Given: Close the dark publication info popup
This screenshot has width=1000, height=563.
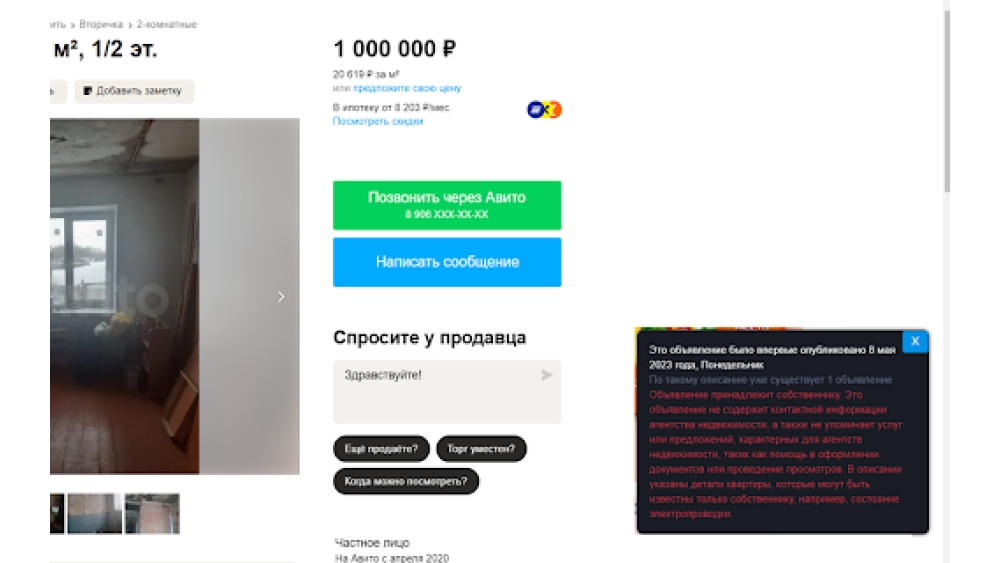Looking at the screenshot, I should point(915,341).
